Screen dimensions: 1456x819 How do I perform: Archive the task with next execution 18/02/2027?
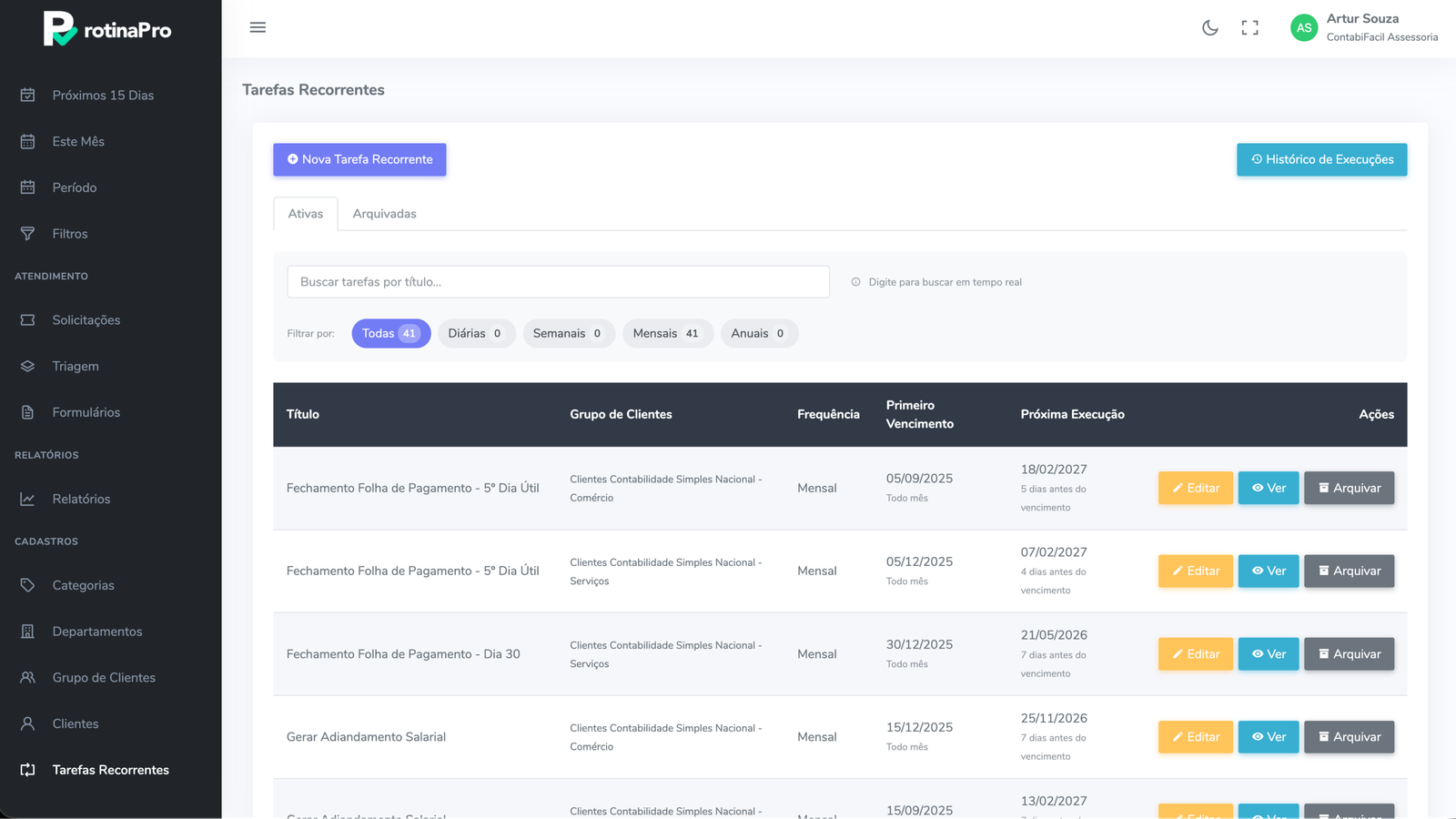click(x=1349, y=488)
